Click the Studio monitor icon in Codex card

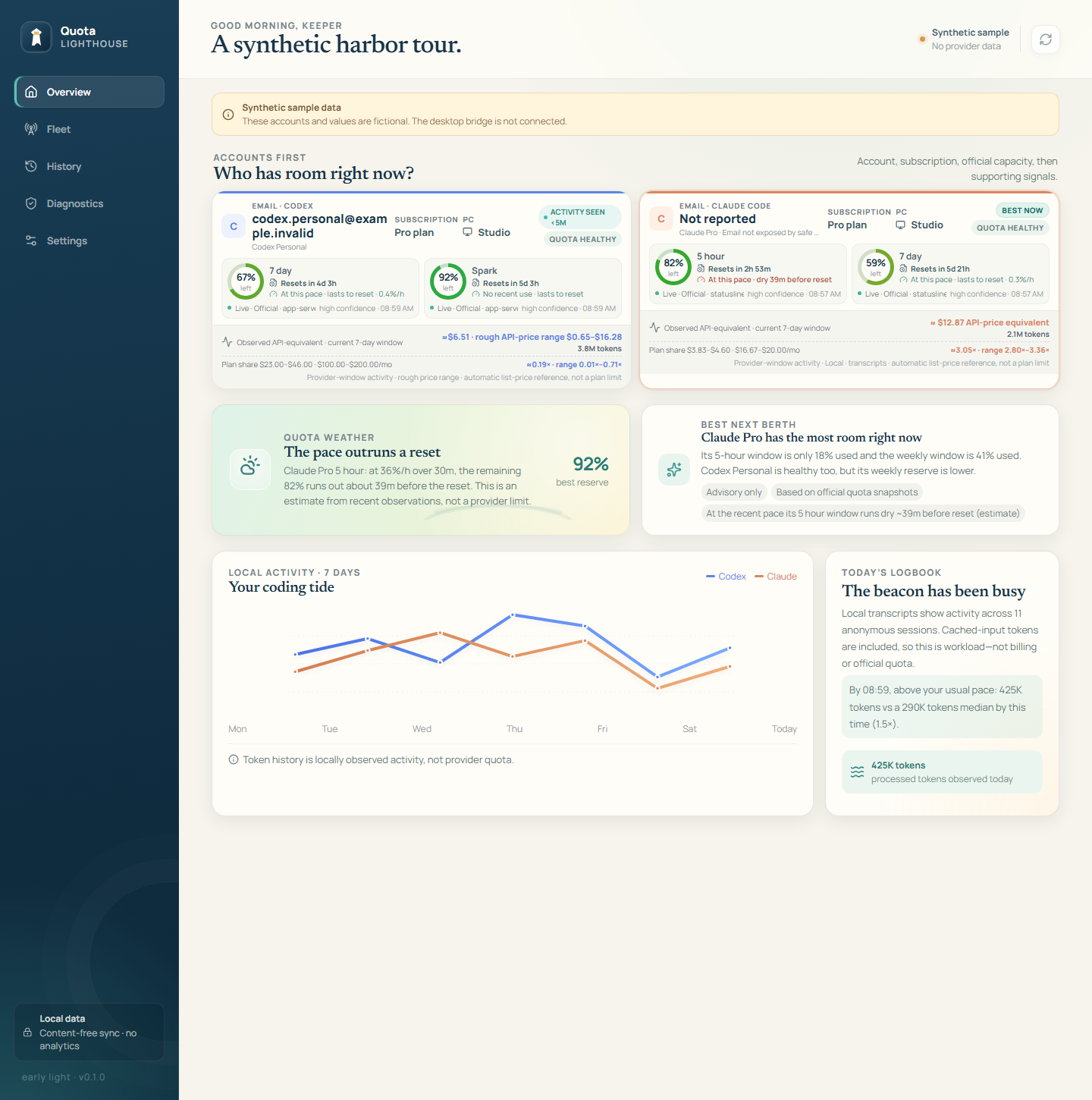coord(468,232)
